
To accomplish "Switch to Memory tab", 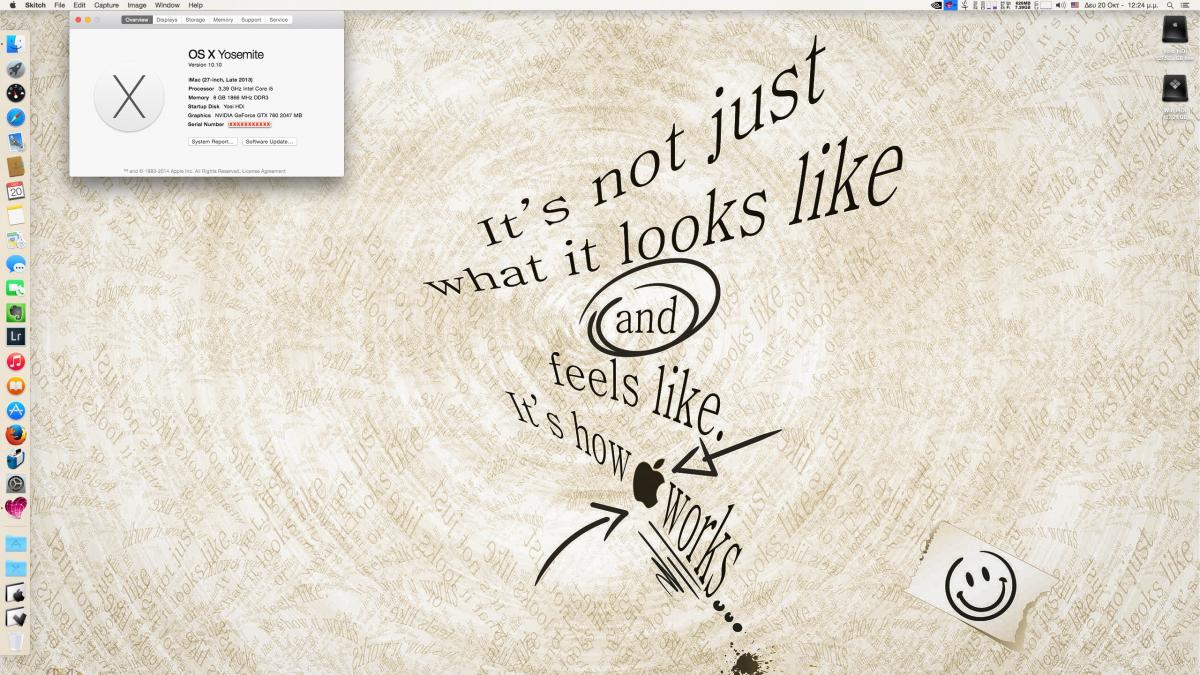I will 223,20.
